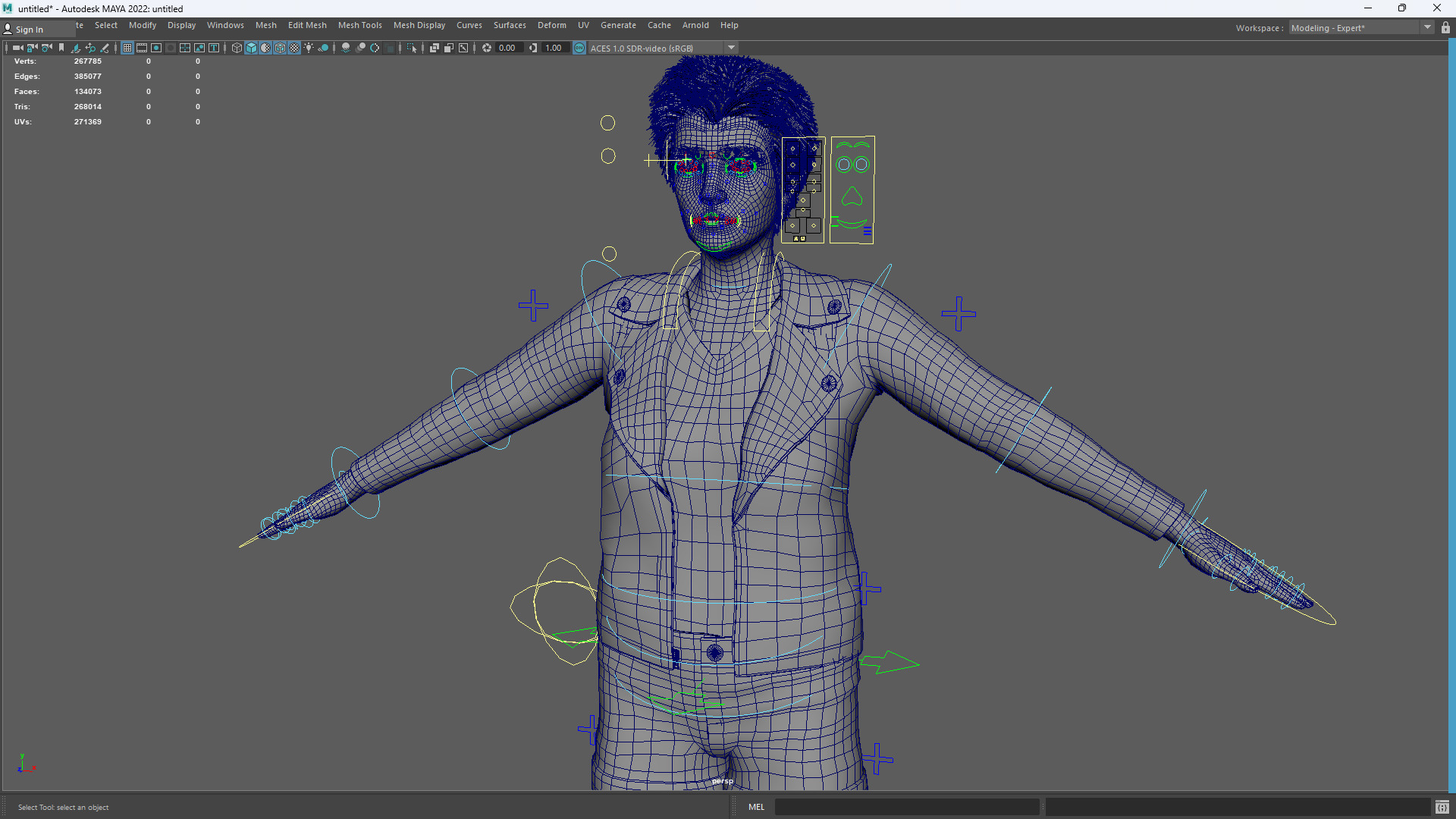
Task: Toggle Smooth Shade All display
Action: coord(251,48)
